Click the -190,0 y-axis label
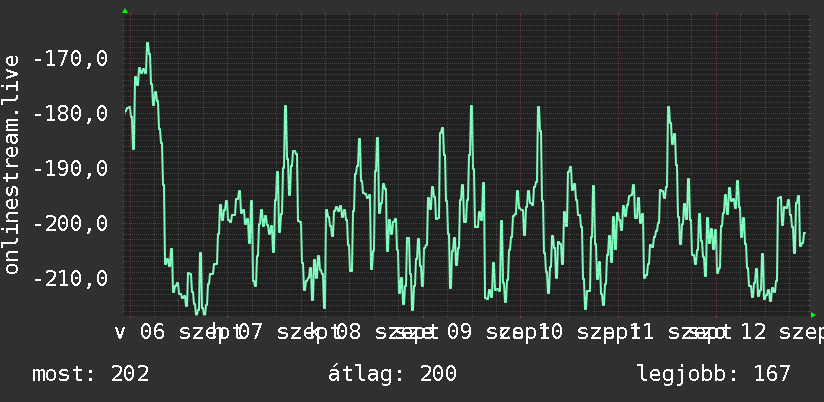The height and width of the screenshot is (402, 824). click(x=70, y=169)
